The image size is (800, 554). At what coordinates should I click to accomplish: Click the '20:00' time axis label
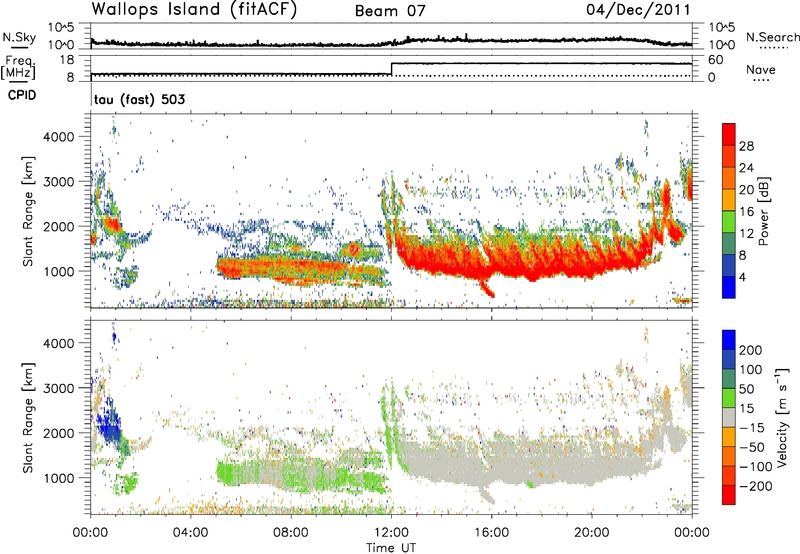tap(591, 533)
